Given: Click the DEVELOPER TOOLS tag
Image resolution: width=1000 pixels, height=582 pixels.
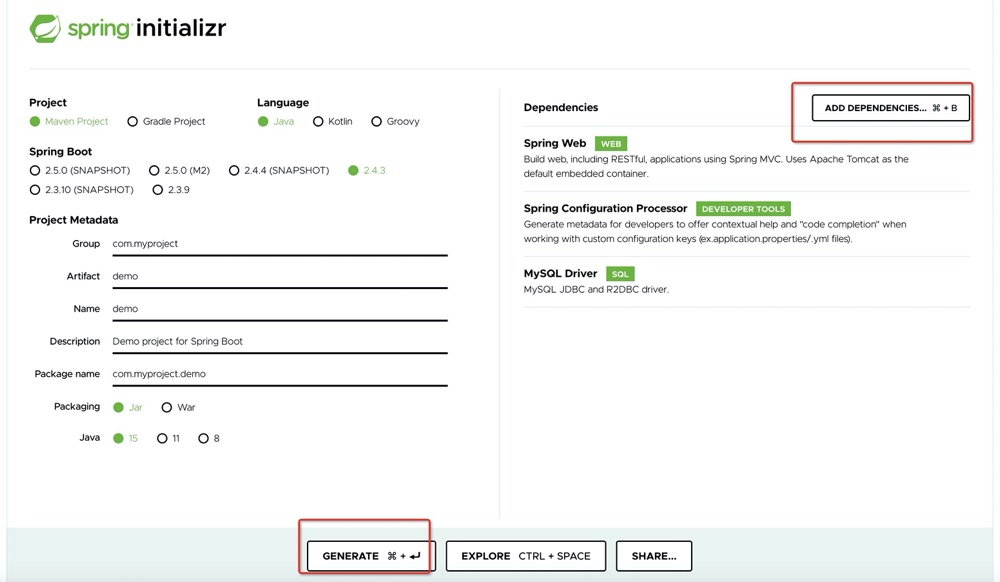Looking at the screenshot, I should (x=743, y=208).
